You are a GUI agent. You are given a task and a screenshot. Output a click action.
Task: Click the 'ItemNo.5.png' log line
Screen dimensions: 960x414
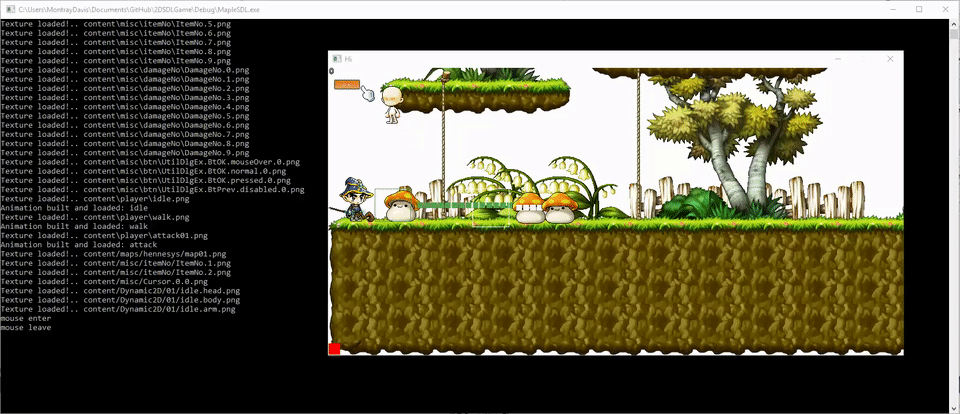(116, 24)
